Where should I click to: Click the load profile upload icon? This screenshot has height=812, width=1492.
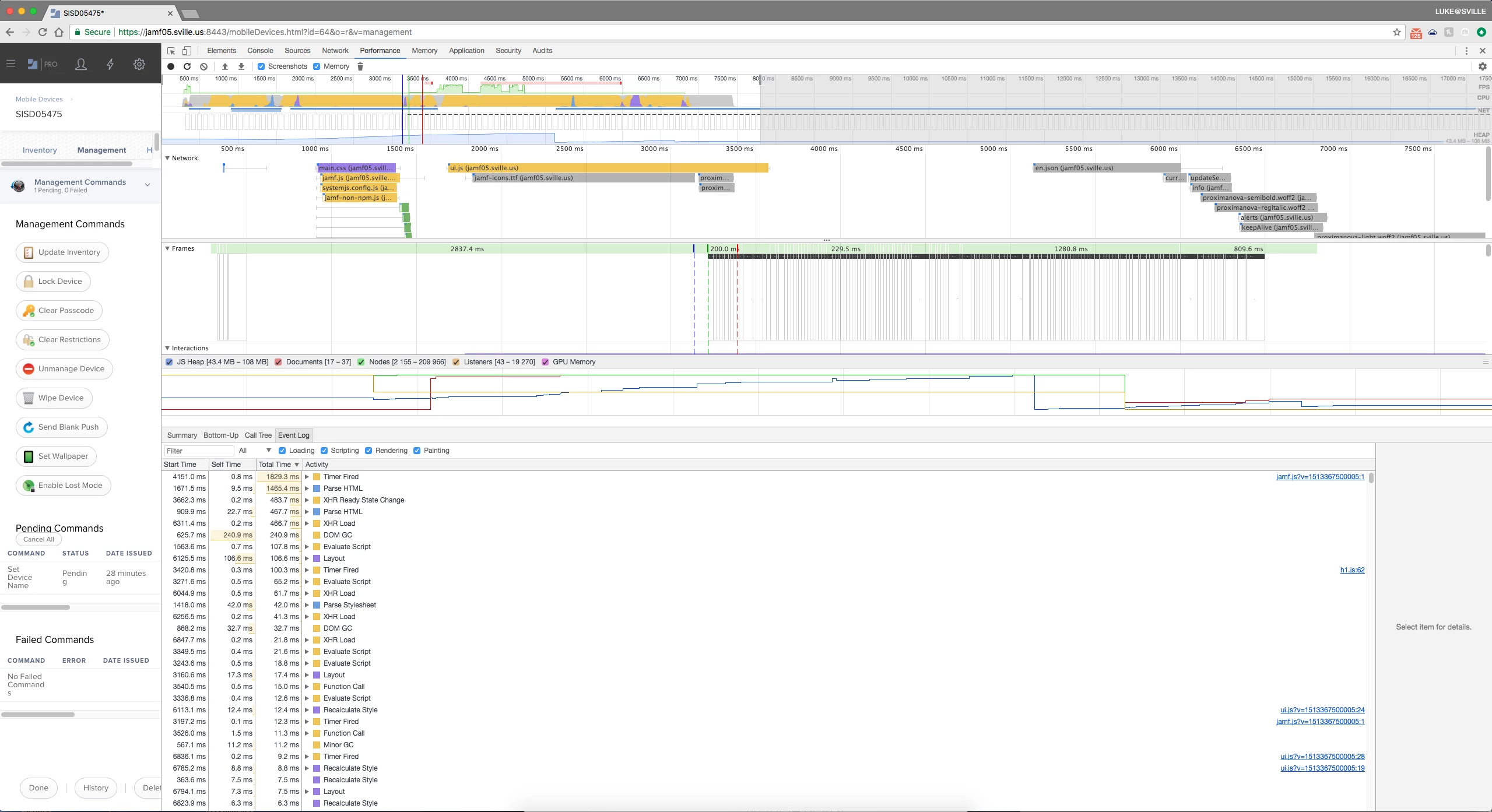[x=225, y=66]
